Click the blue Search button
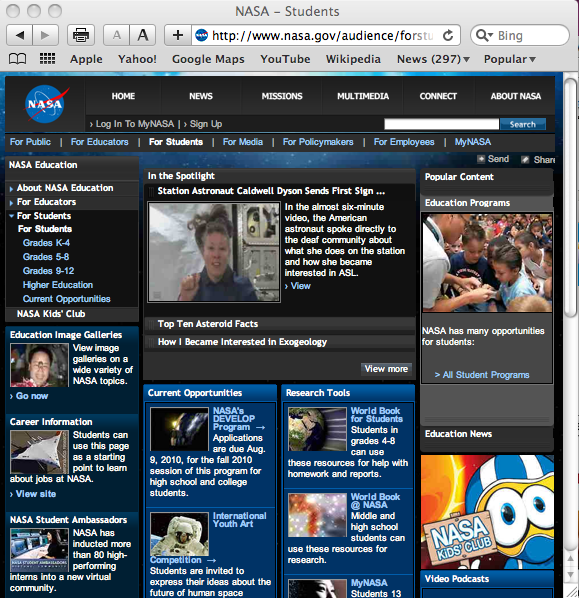The height and width of the screenshot is (598, 579). click(523, 124)
